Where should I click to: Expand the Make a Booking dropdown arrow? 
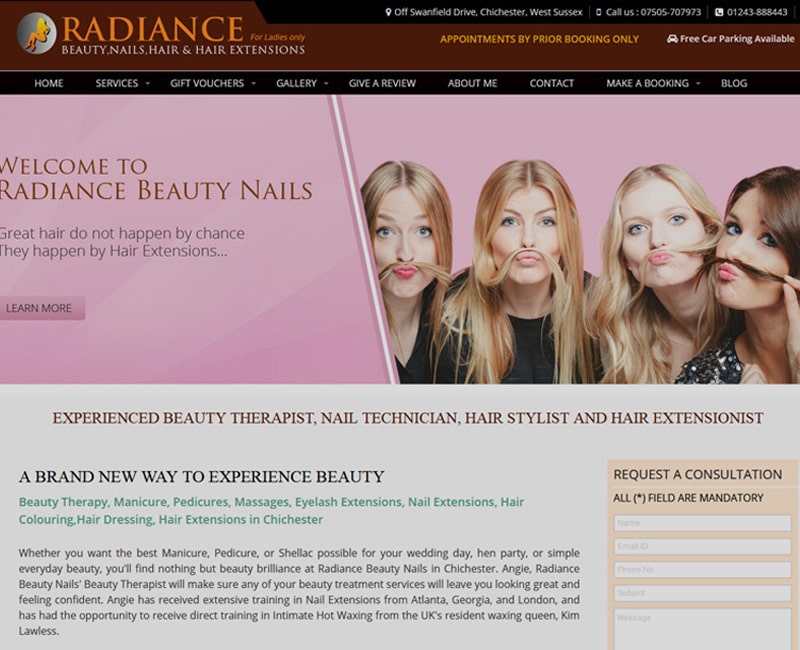pos(698,83)
